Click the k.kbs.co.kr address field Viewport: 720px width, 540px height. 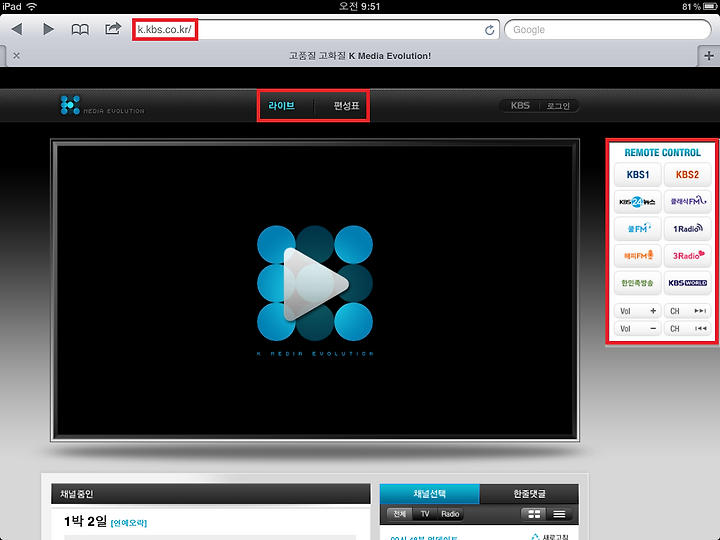click(x=316, y=30)
